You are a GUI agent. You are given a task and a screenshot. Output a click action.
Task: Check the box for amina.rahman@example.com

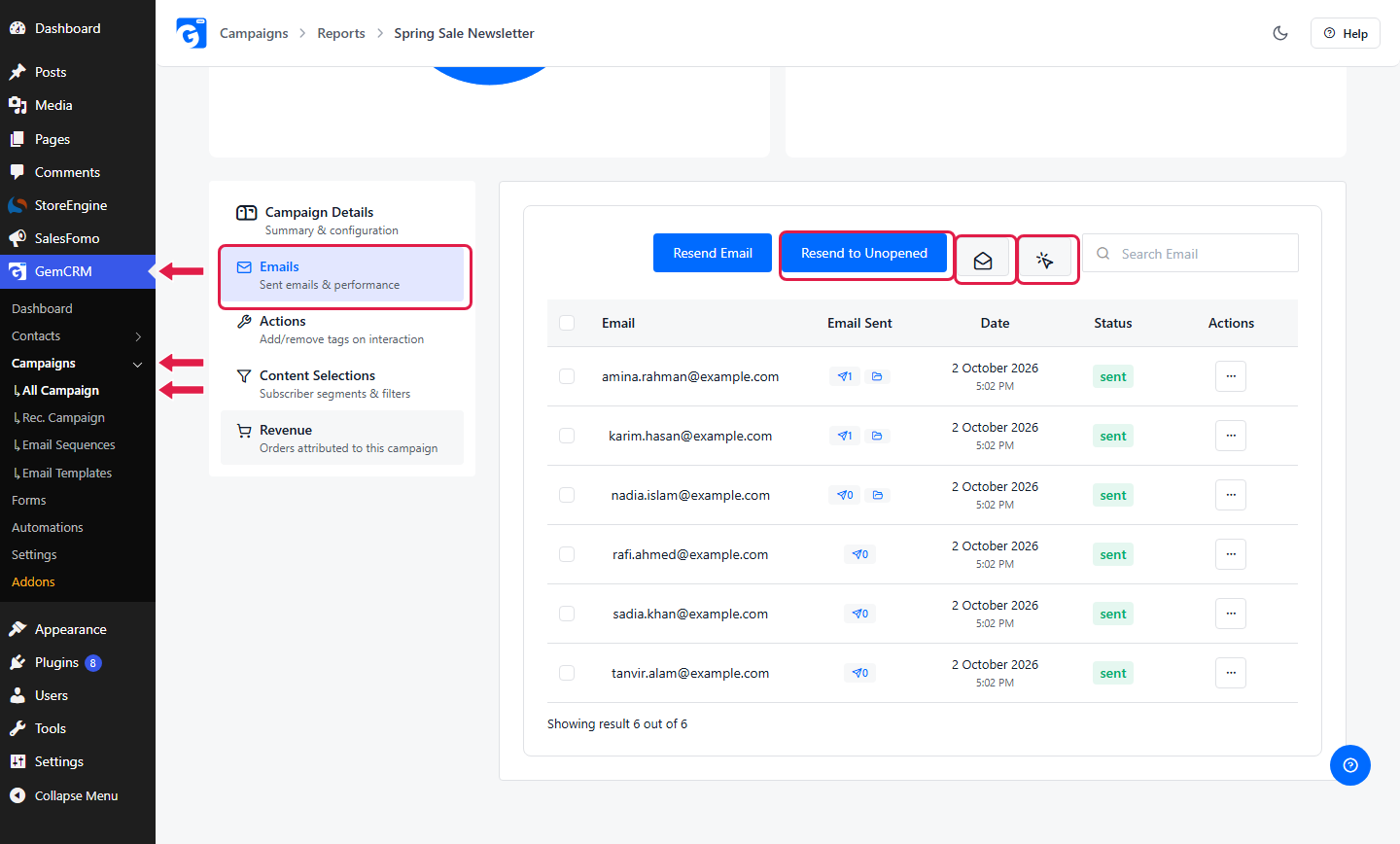click(567, 376)
